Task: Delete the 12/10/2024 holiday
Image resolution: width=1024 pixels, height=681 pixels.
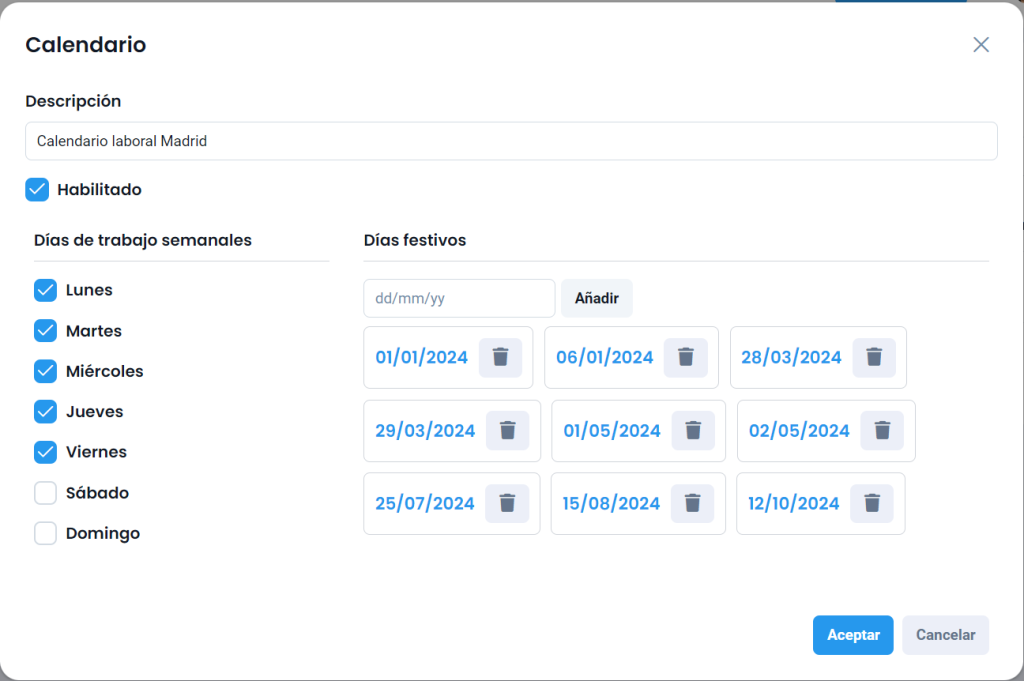Action: click(872, 503)
